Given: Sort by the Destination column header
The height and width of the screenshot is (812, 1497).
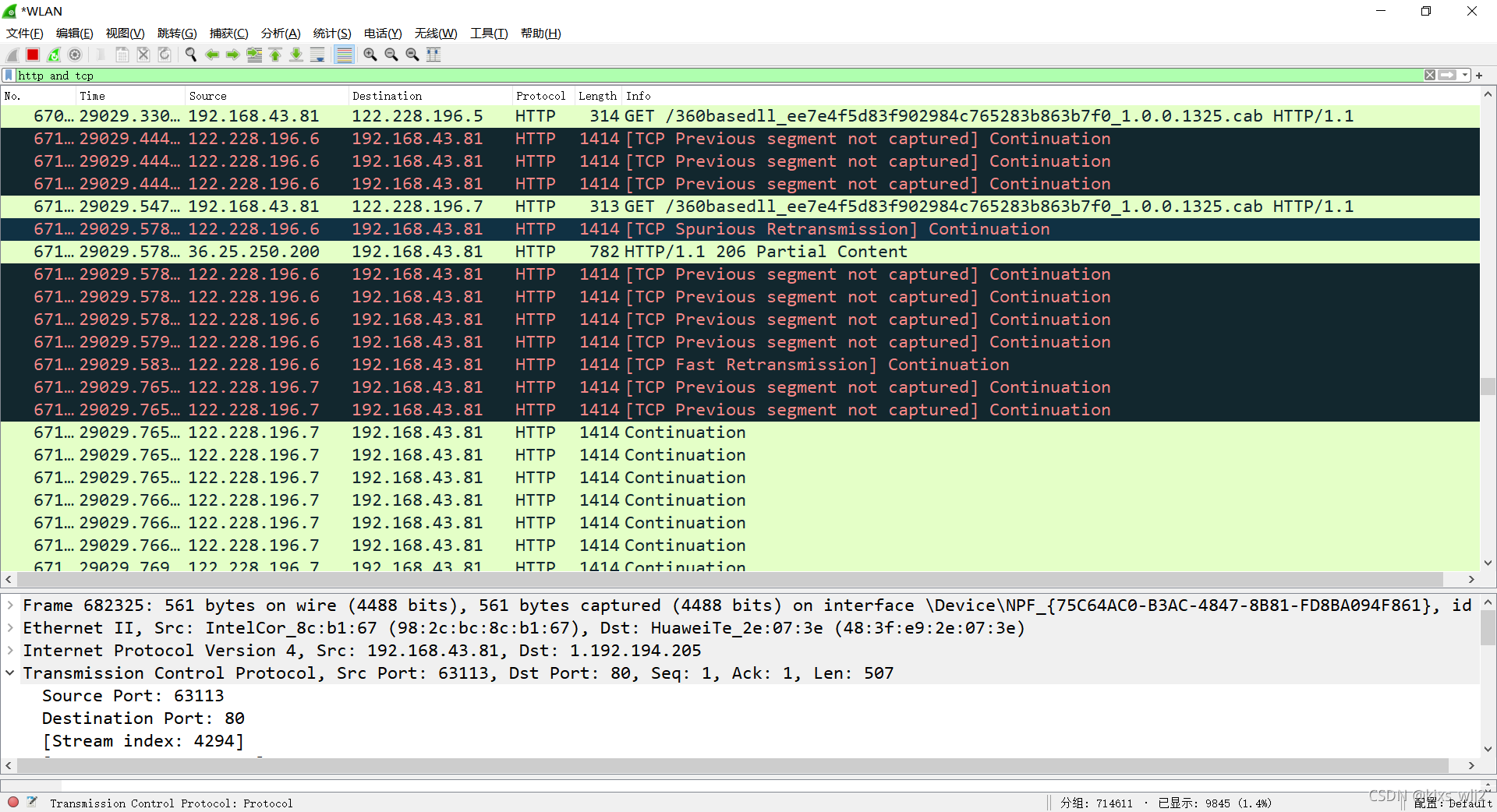Looking at the screenshot, I should point(430,96).
